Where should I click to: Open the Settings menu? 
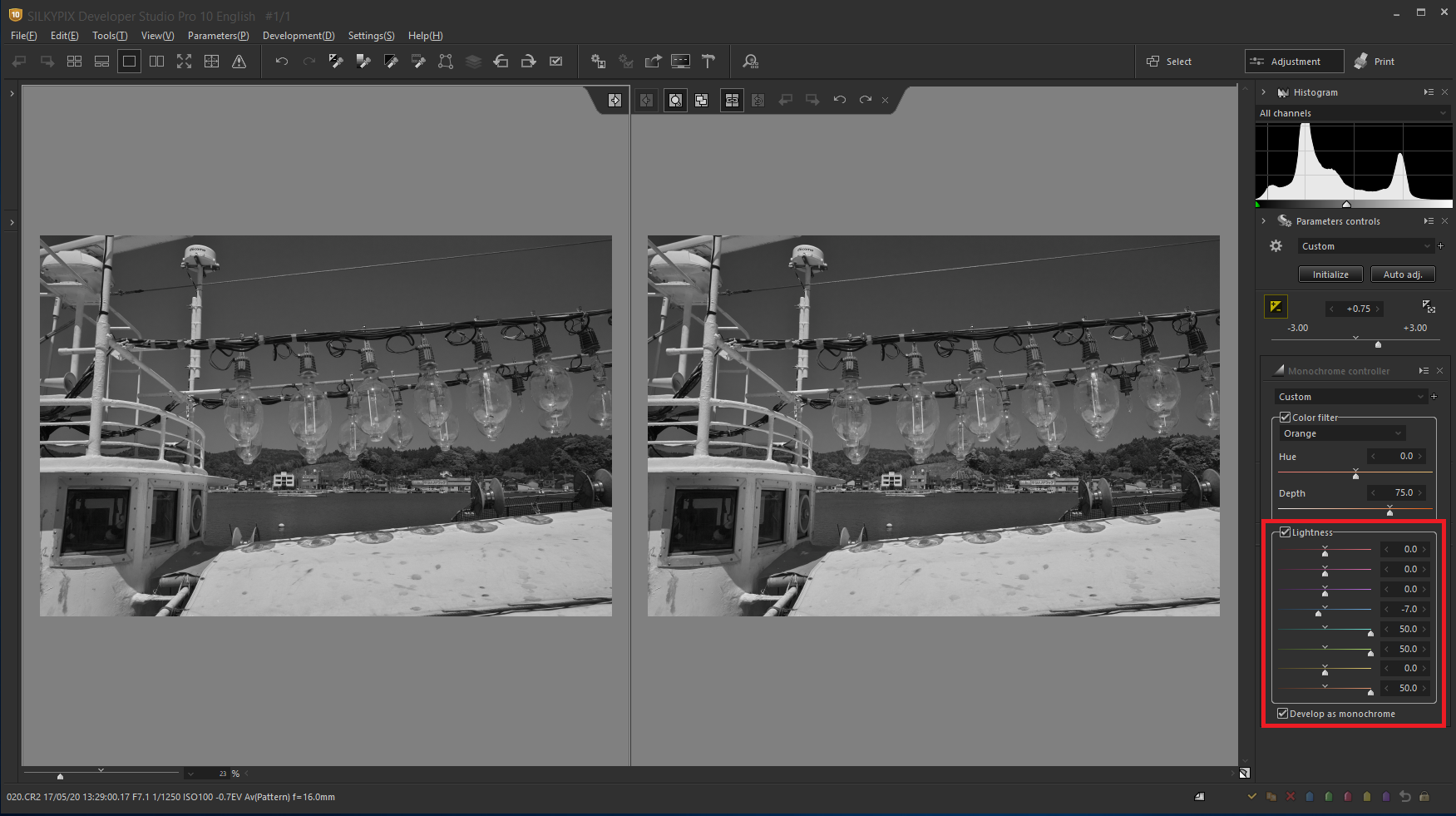click(x=371, y=36)
